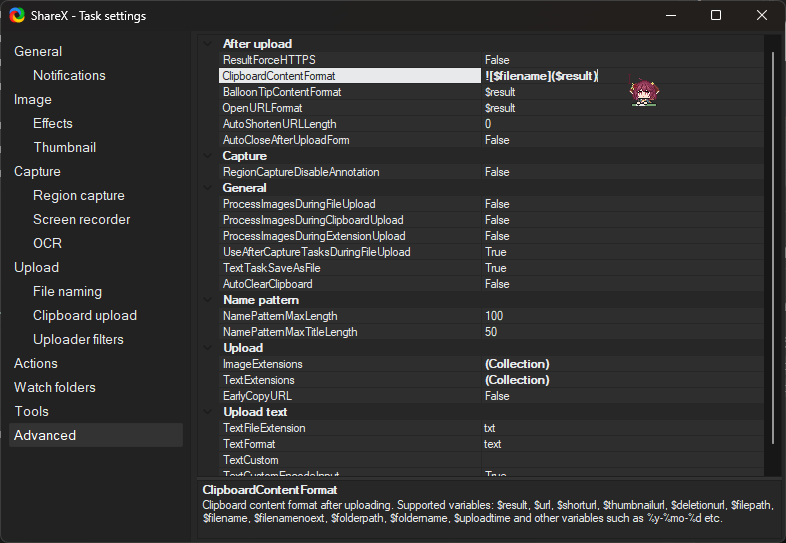Maximize the Task settings window

point(716,15)
